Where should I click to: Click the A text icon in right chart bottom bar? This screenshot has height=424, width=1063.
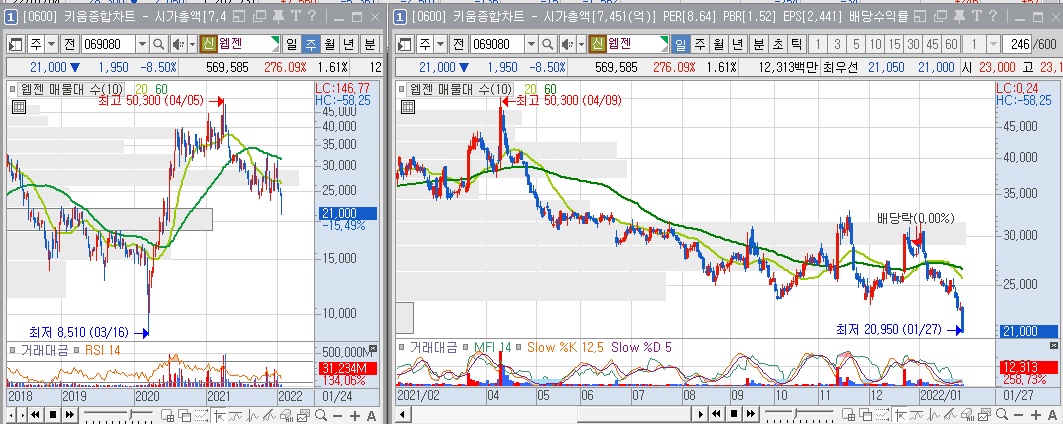tap(1052, 415)
